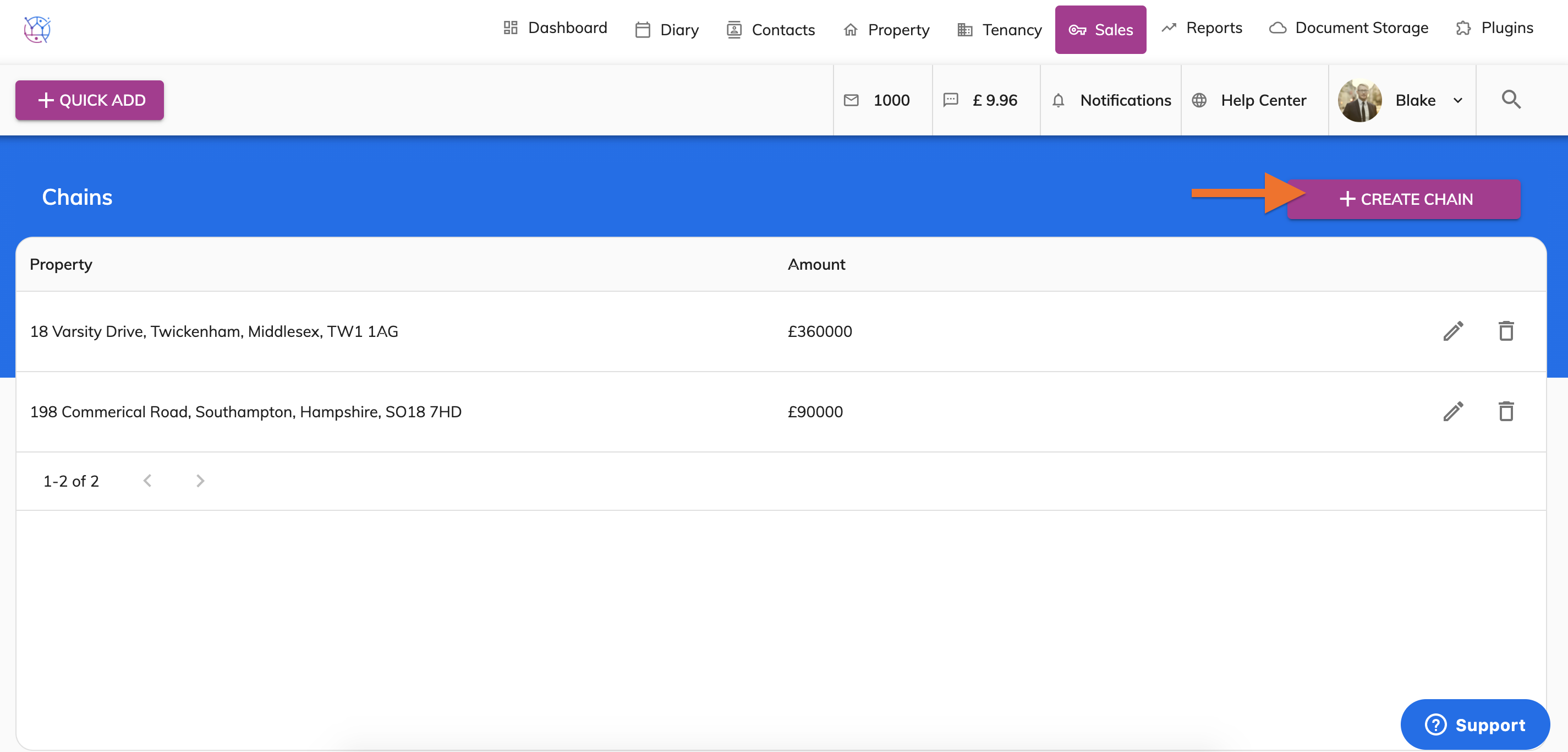The image size is (1568, 752).
Task: Open the Dashboard menu item
Action: tap(555, 28)
